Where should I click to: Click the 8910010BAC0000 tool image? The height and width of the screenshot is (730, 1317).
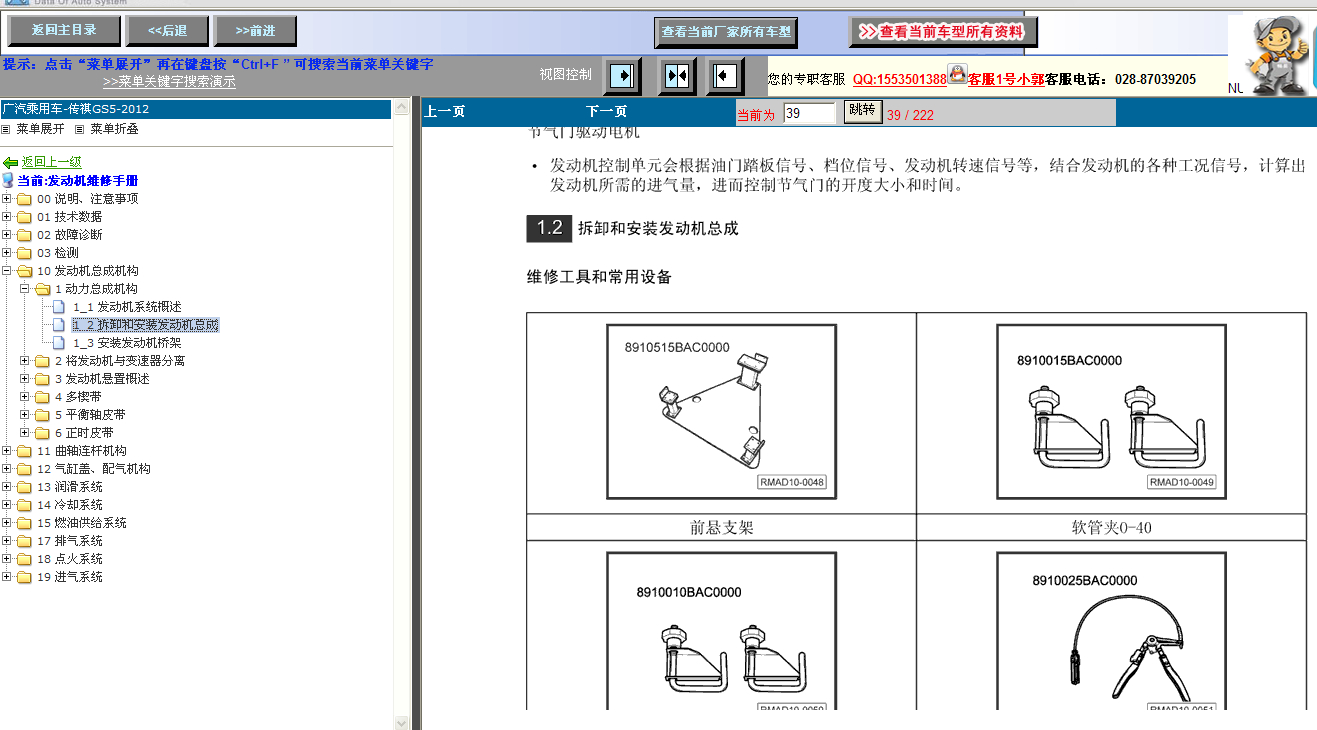pyautogui.click(x=721, y=632)
